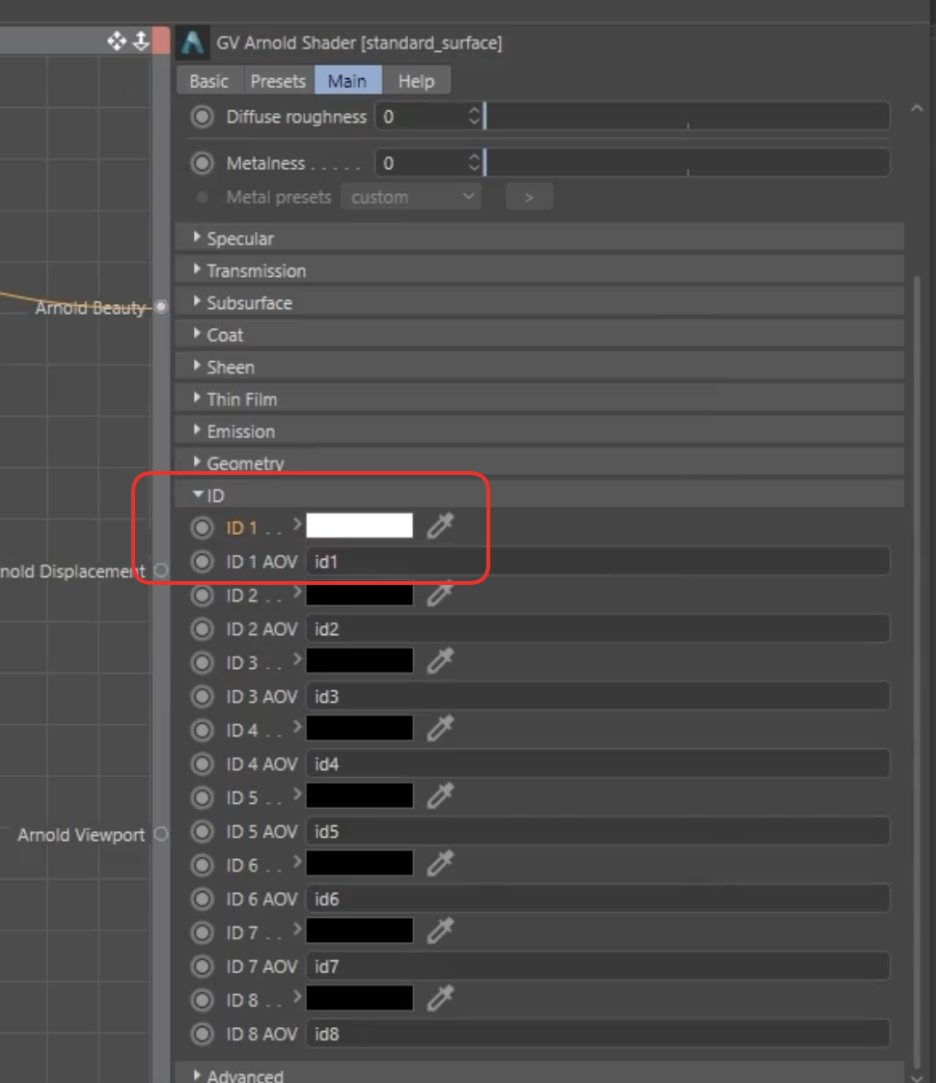The width and height of the screenshot is (936, 1083).
Task: Toggle the ID 5 keyframe dot
Action: (x=202, y=798)
